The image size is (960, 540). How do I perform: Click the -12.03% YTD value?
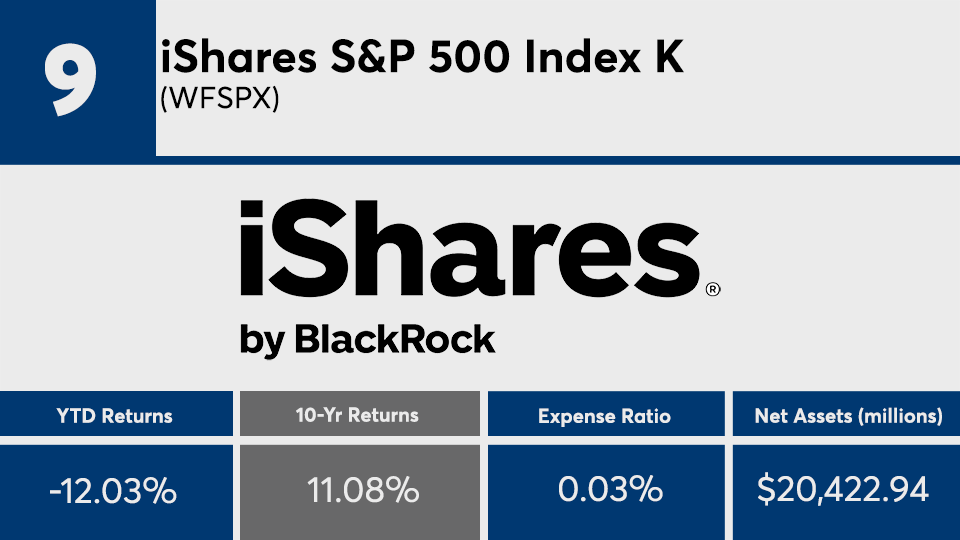(x=116, y=491)
